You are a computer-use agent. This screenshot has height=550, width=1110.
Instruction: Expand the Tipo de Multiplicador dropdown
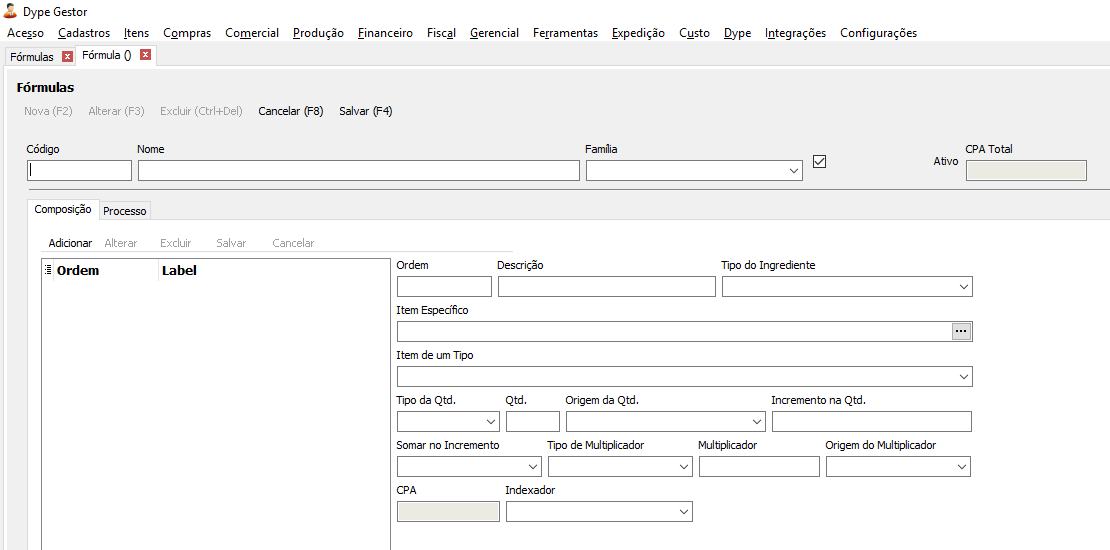click(683, 467)
